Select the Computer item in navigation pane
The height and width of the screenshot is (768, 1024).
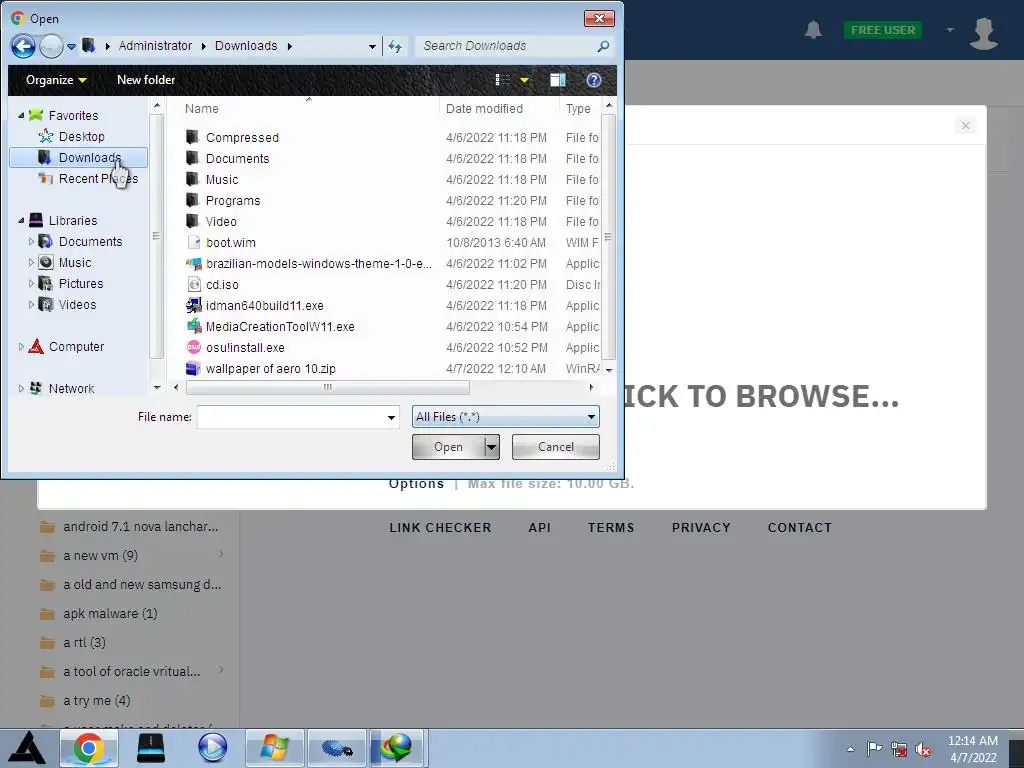coord(76,346)
